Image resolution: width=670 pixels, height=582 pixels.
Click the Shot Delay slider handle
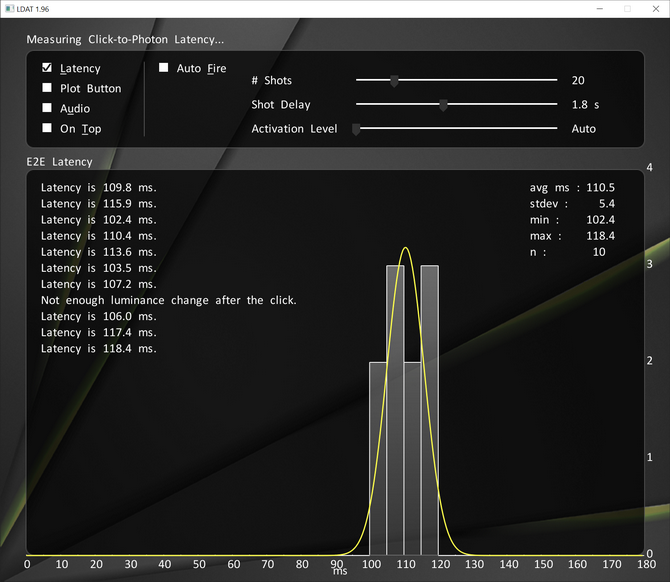444,105
